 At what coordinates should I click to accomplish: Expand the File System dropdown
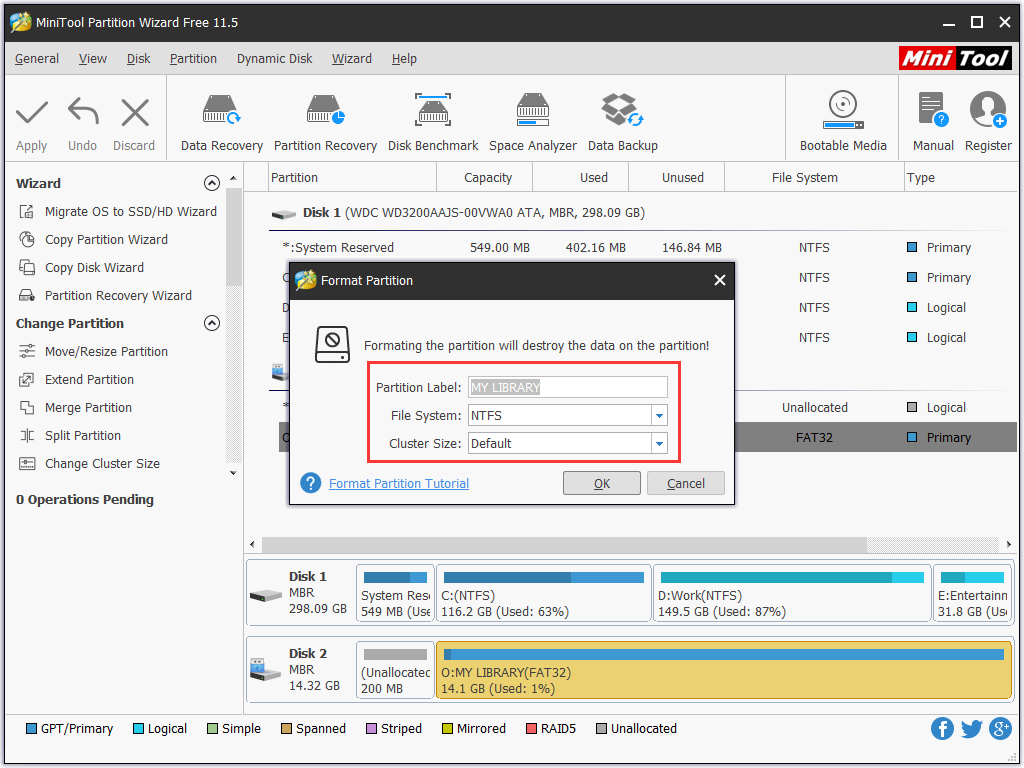pyautogui.click(x=659, y=415)
